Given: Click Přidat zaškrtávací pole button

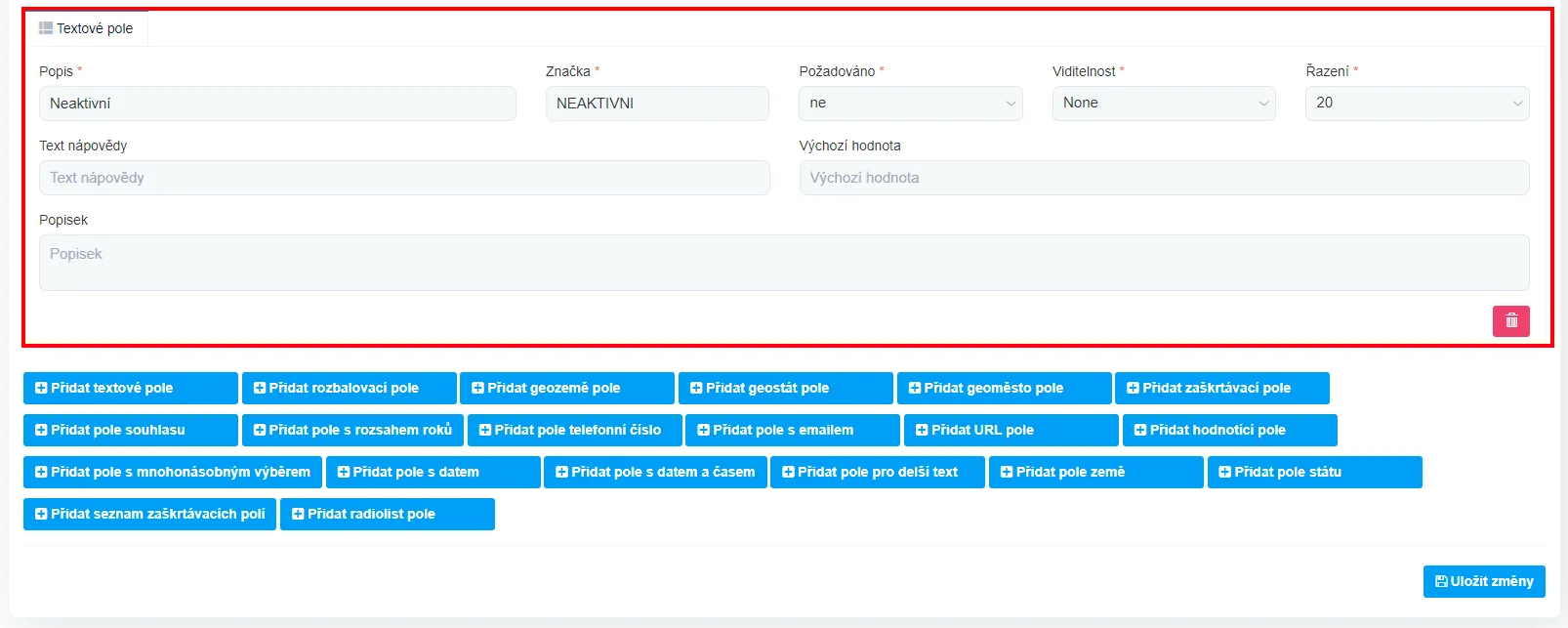Looking at the screenshot, I should [1221, 388].
